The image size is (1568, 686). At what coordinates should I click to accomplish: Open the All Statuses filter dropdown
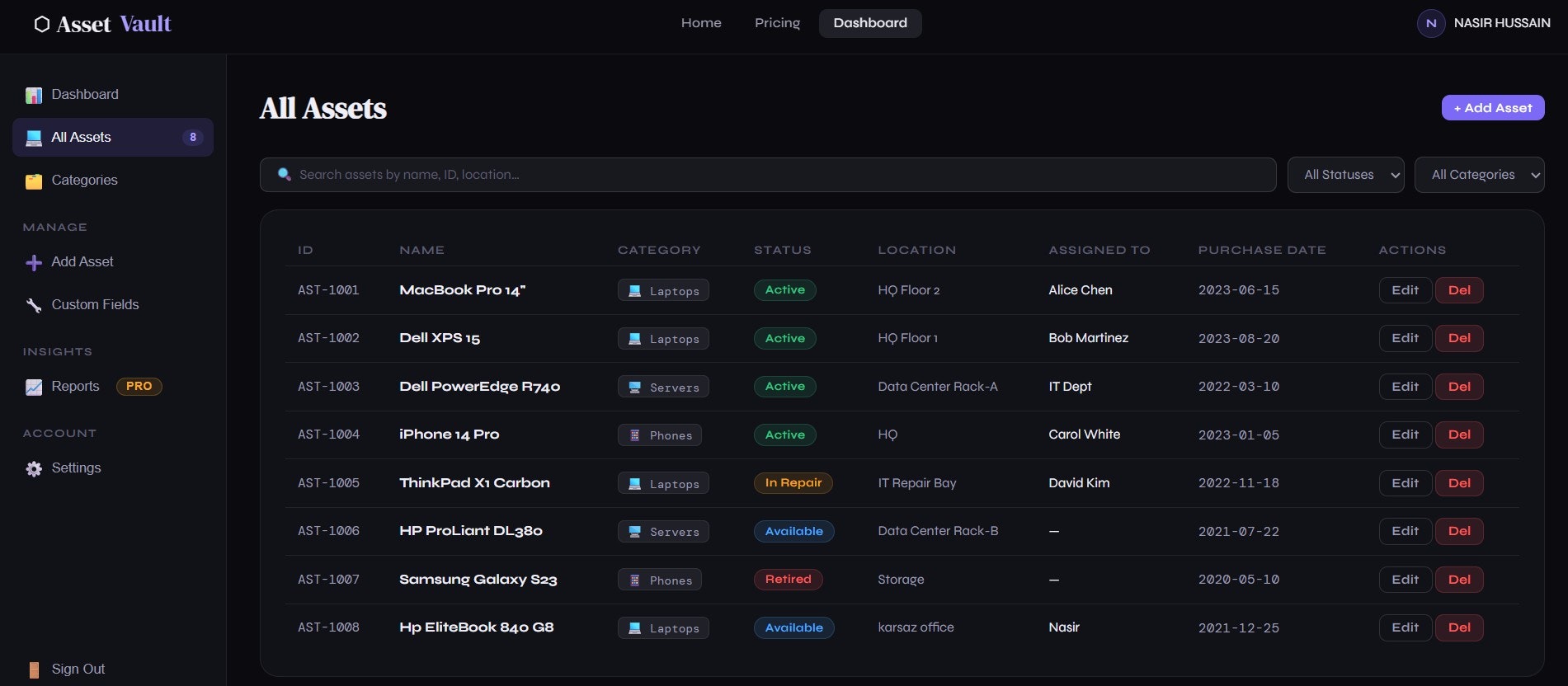tap(1345, 175)
